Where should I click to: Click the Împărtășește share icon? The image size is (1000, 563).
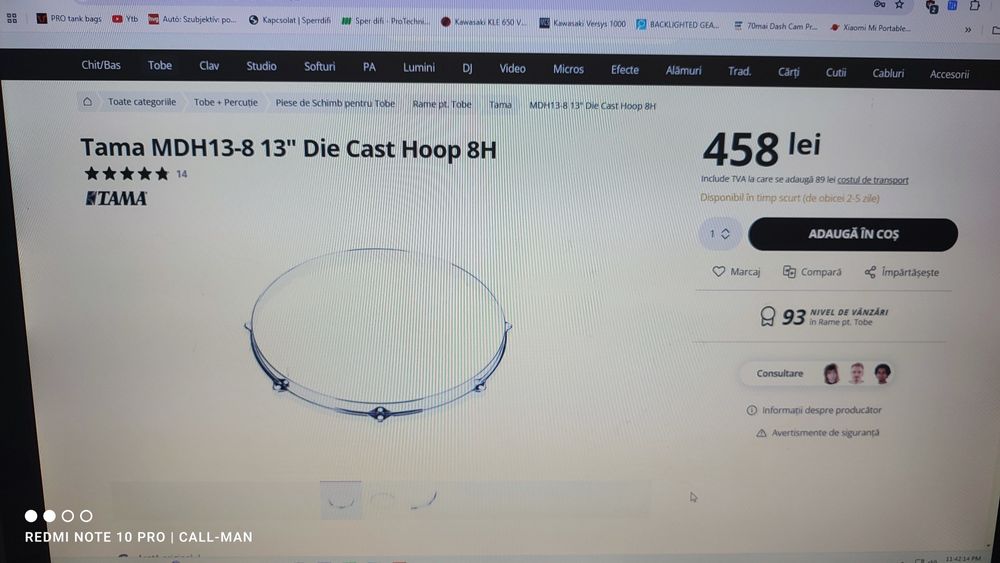pyautogui.click(x=870, y=272)
